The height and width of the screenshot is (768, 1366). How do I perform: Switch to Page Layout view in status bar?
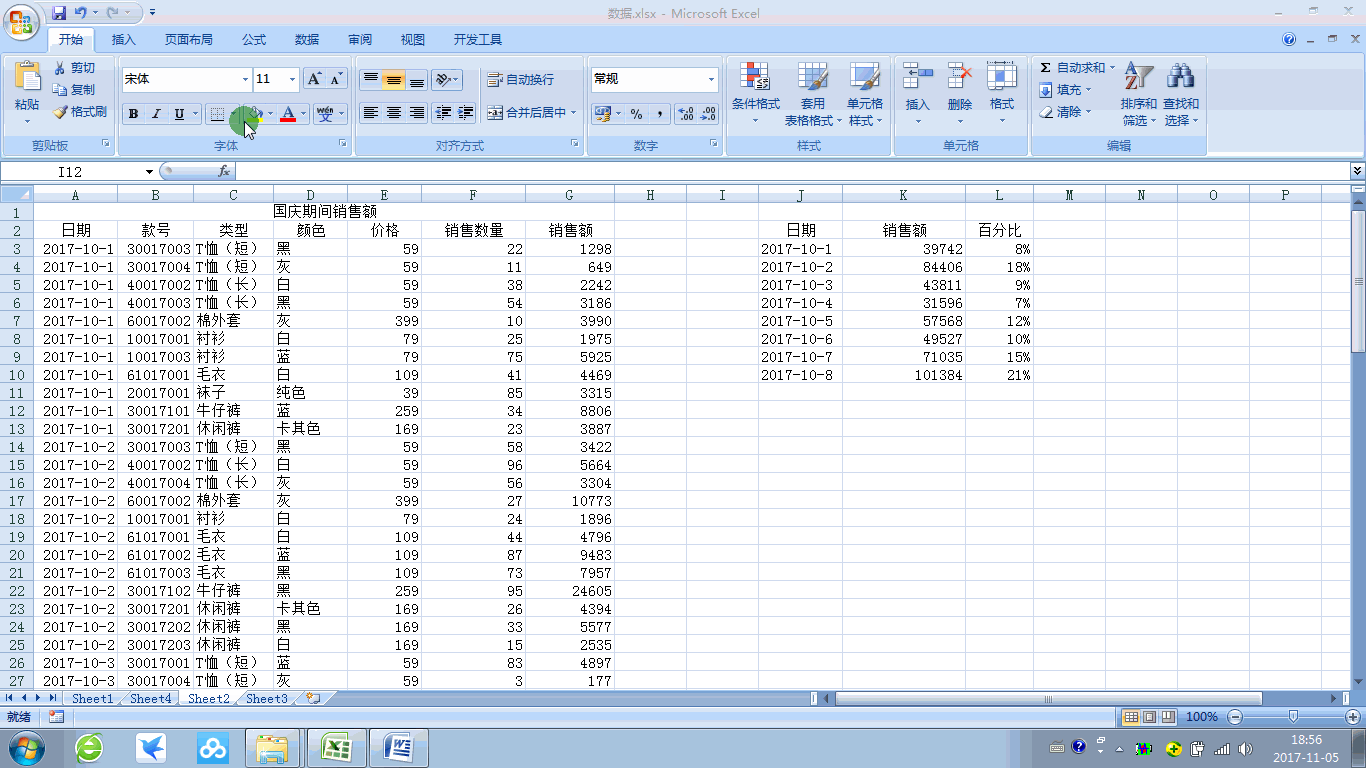coord(1149,717)
